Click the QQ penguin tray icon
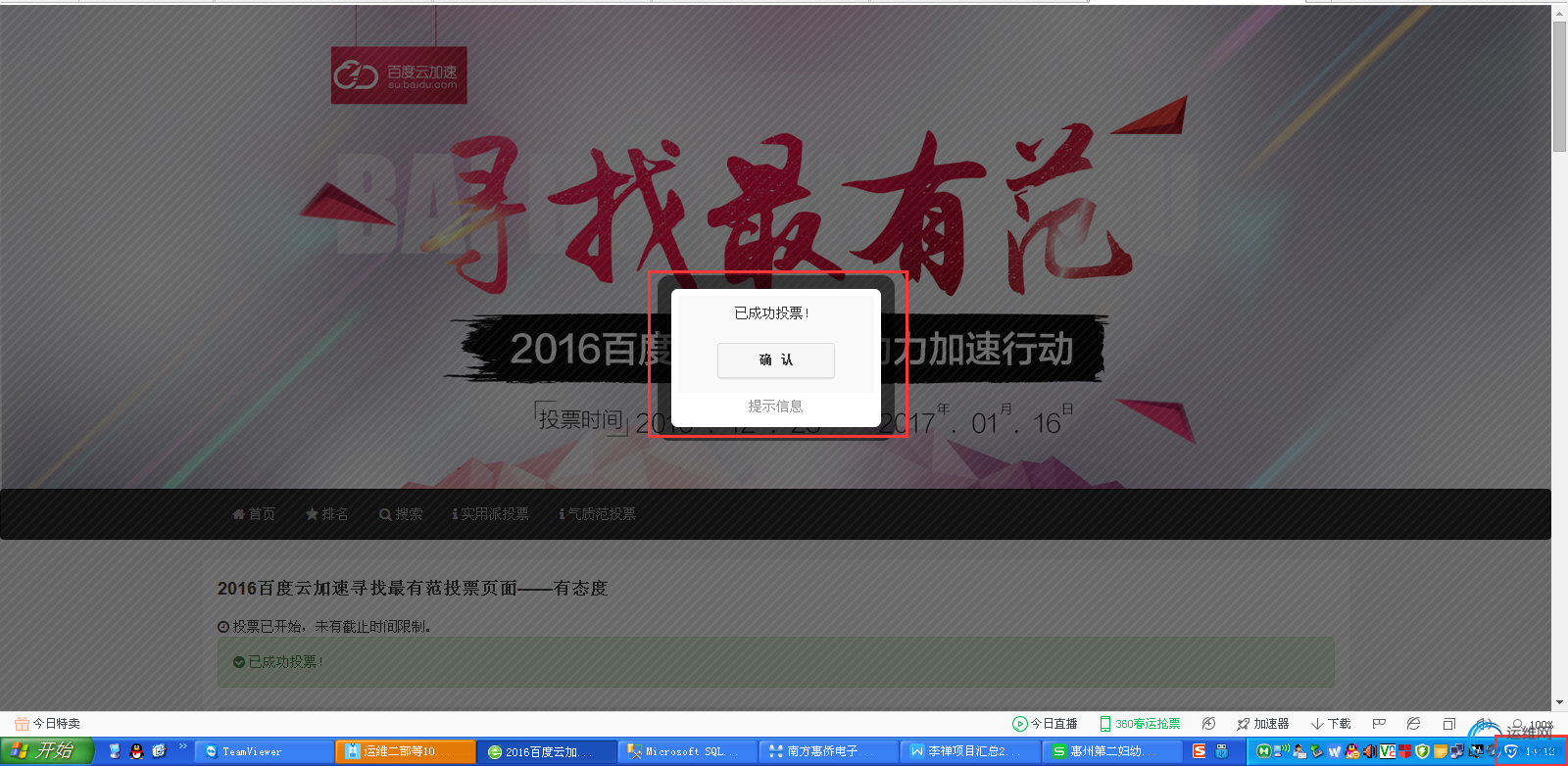 1352,751
